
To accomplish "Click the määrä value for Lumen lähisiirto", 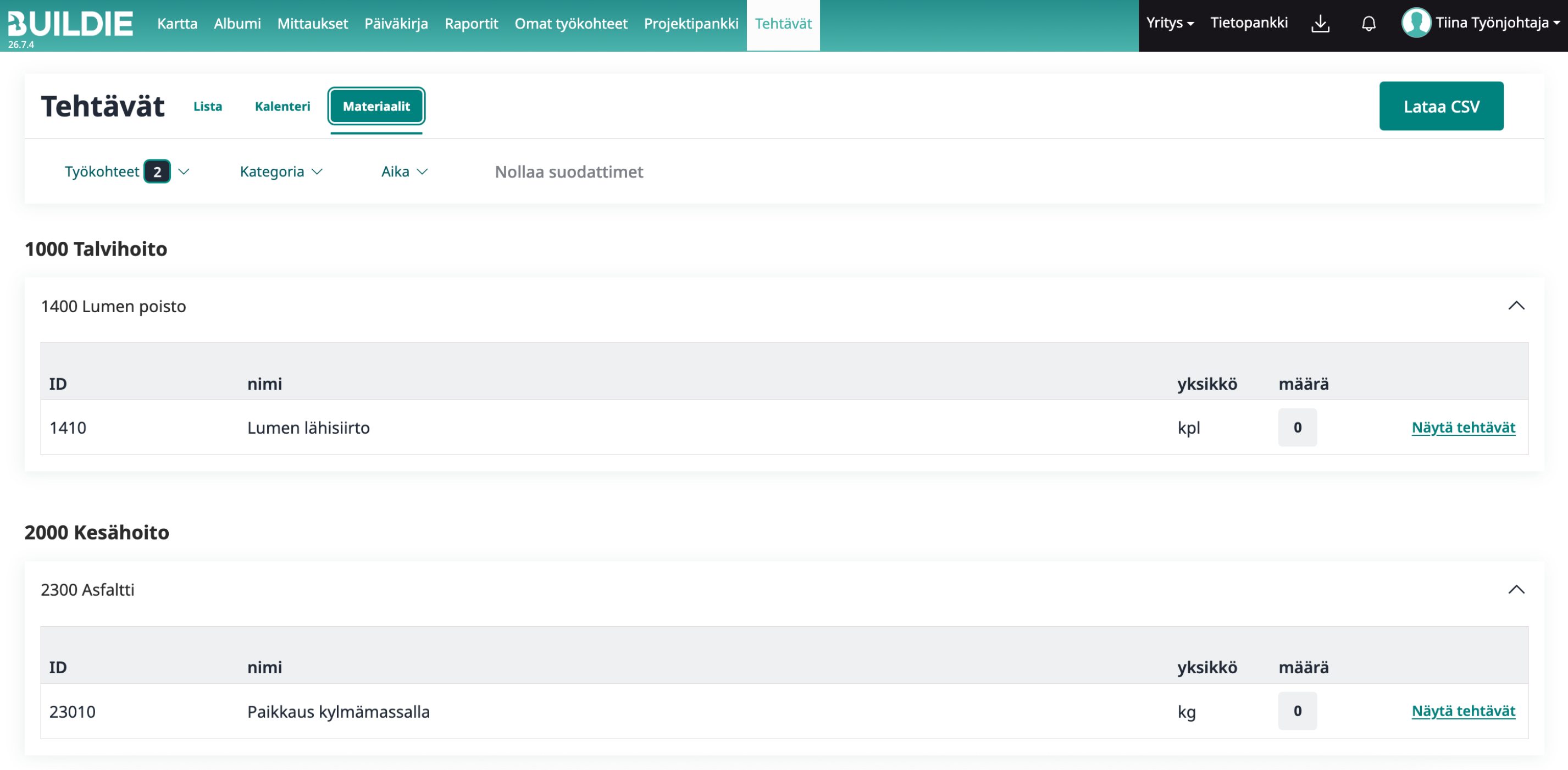I will tap(1297, 427).
